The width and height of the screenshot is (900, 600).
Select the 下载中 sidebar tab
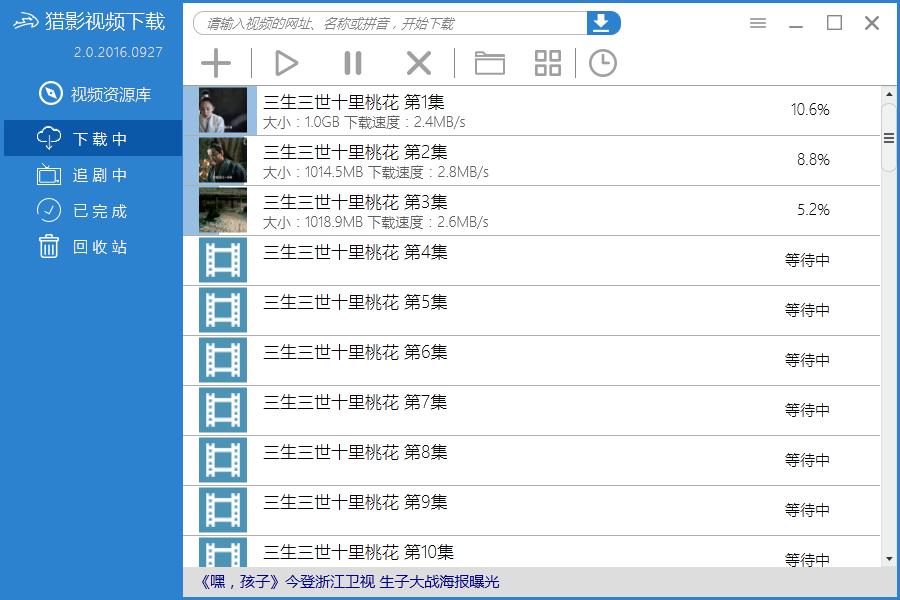(x=88, y=138)
